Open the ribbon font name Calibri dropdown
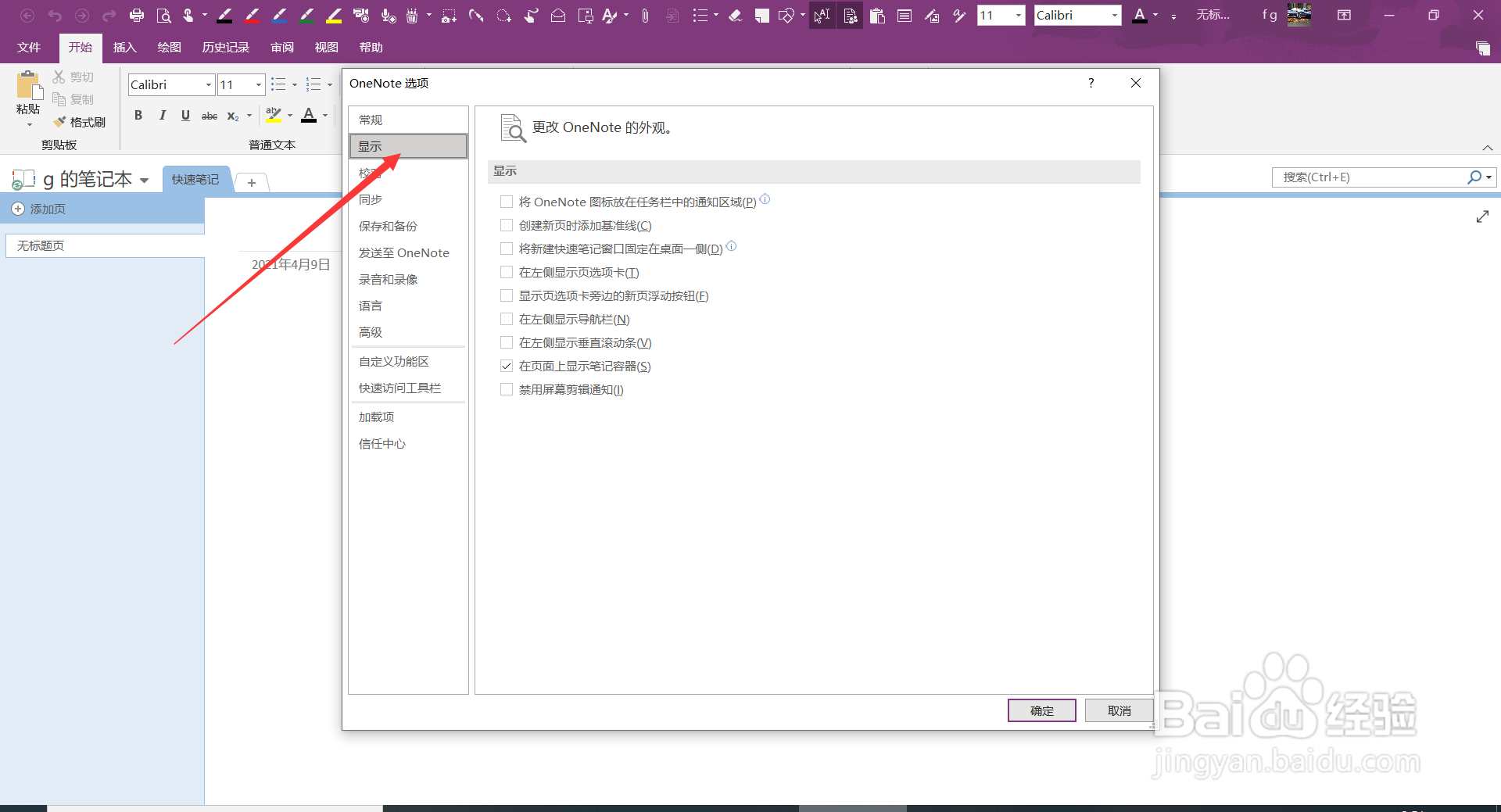The width and height of the screenshot is (1501, 812). (x=208, y=84)
